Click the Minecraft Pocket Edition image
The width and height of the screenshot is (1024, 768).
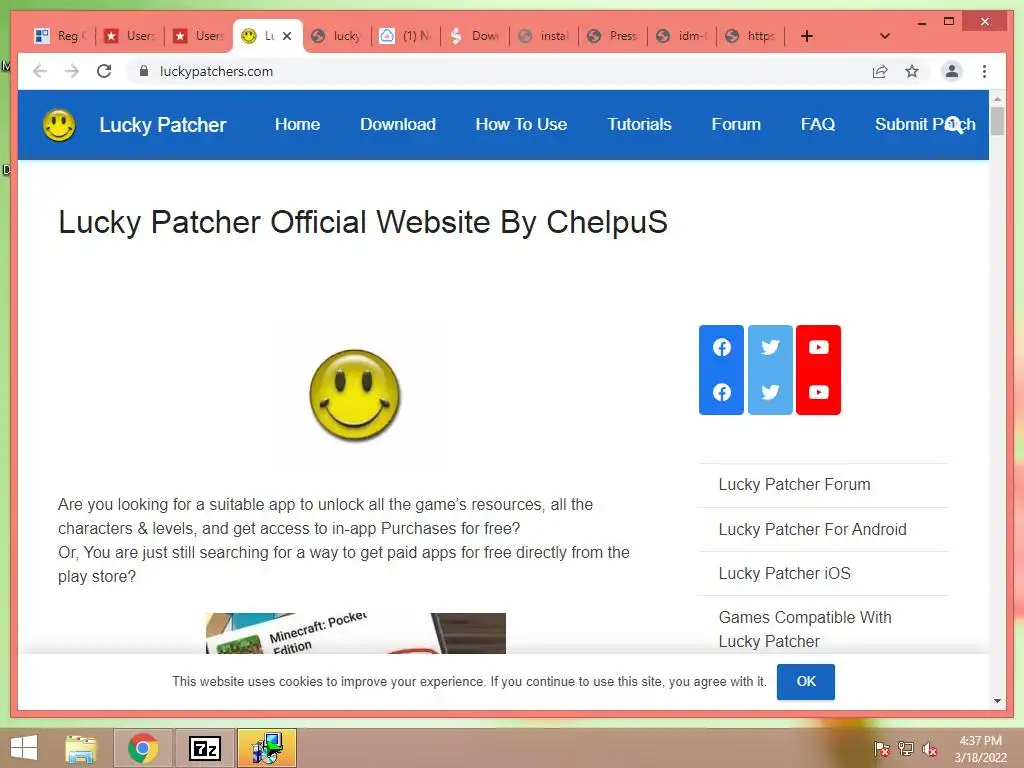pos(356,633)
